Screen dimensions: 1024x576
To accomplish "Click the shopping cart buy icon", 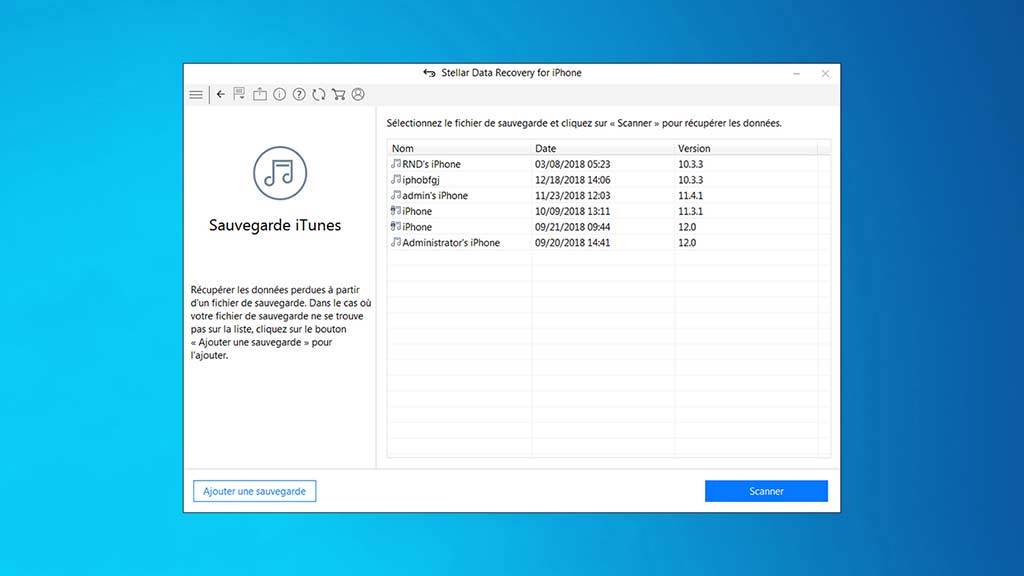I will (x=338, y=95).
